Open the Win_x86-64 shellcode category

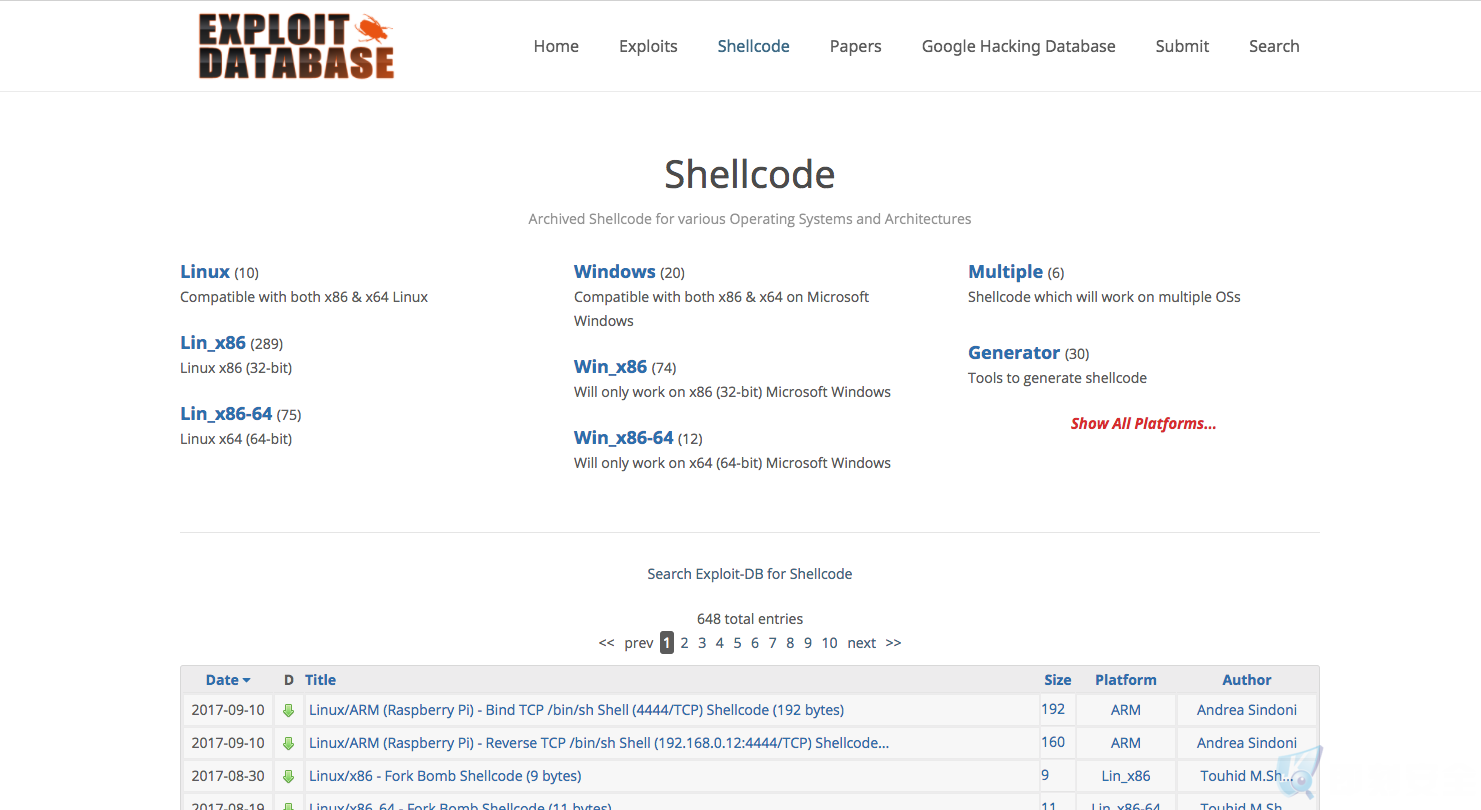(624, 437)
